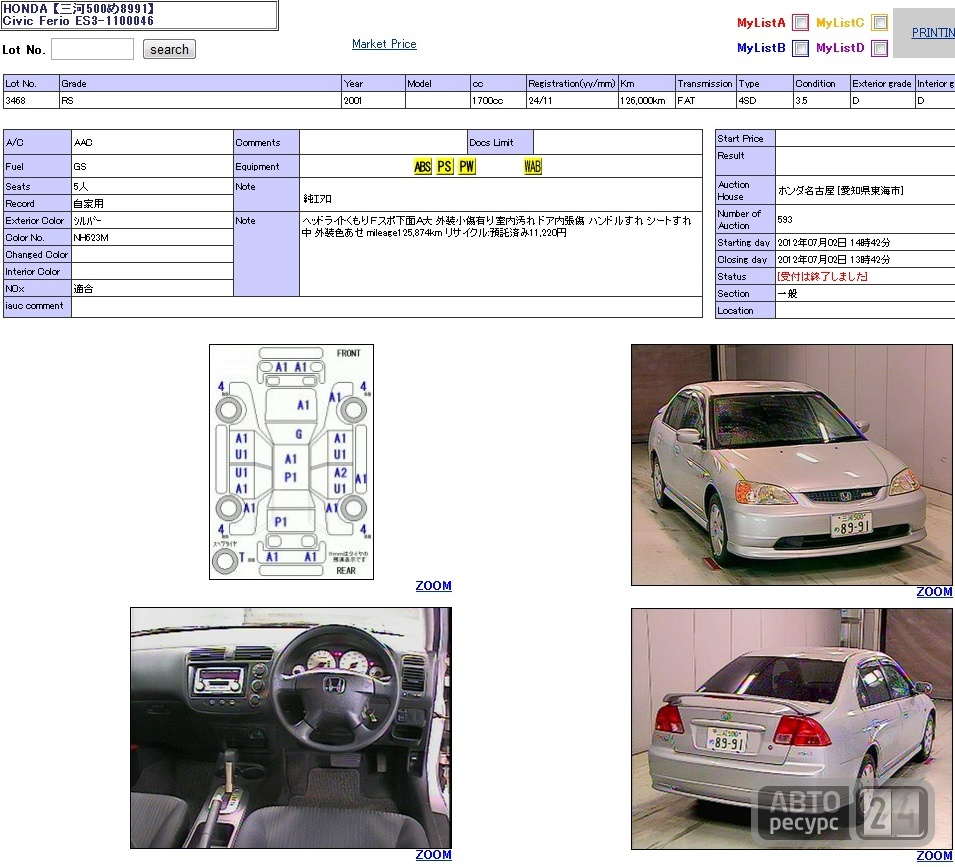Click the WAB equipment icon
Viewport: 955px width, 867px height.
point(532,166)
